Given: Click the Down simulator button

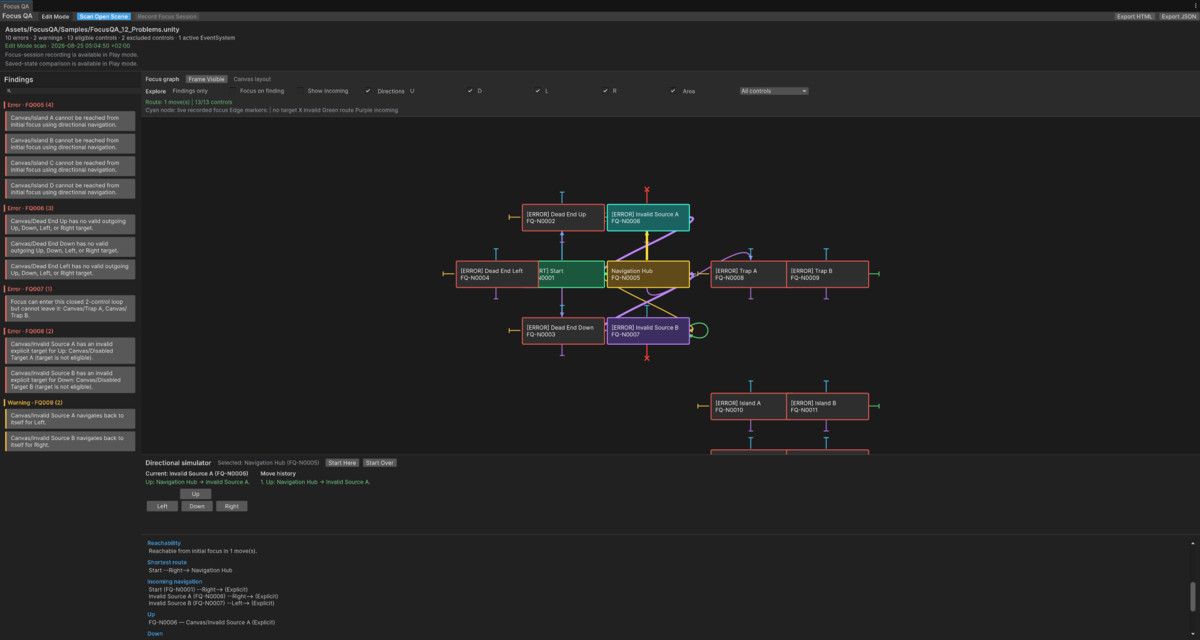Looking at the screenshot, I should pos(196,506).
